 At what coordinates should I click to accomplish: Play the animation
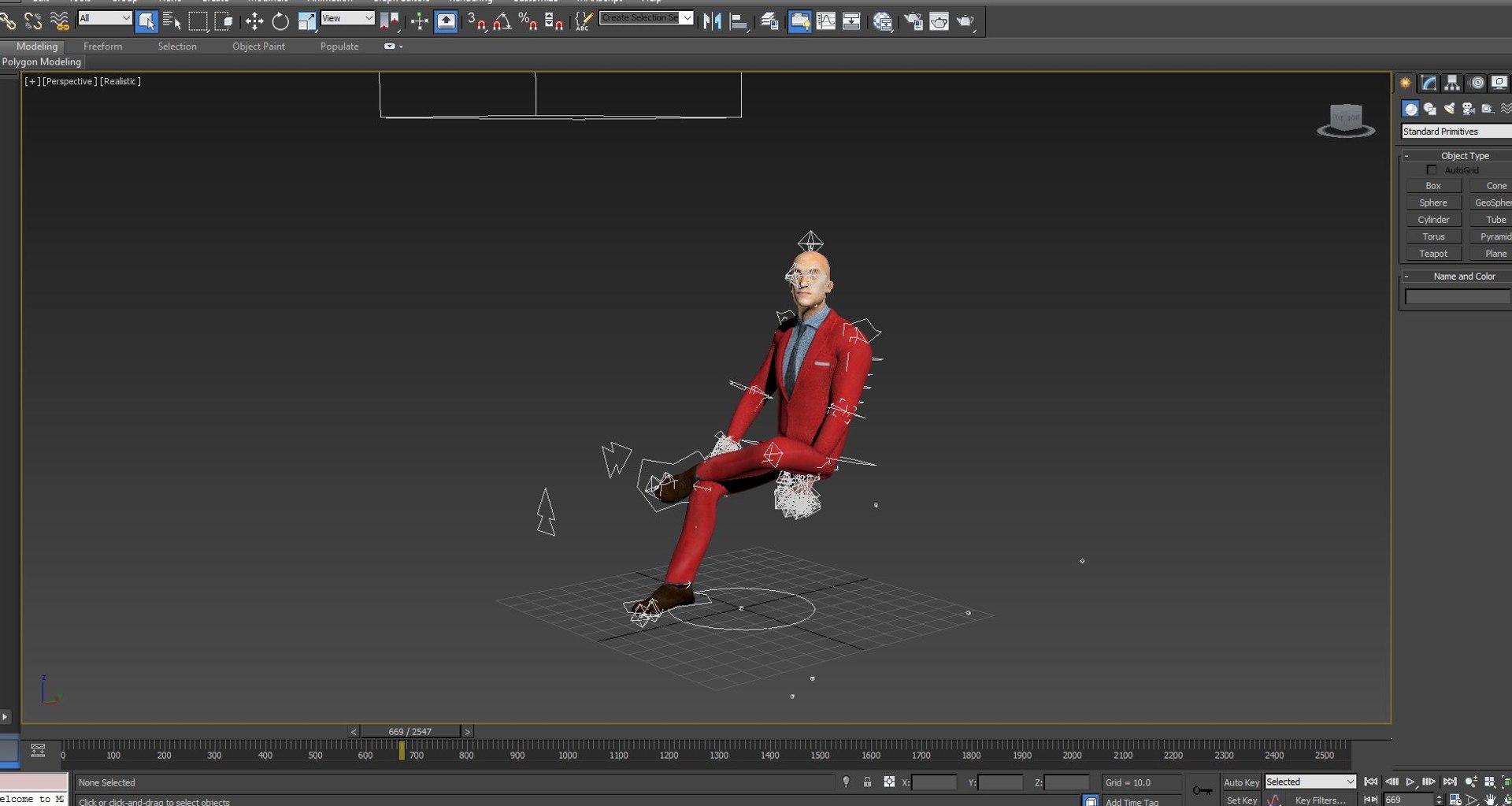(1410, 782)
